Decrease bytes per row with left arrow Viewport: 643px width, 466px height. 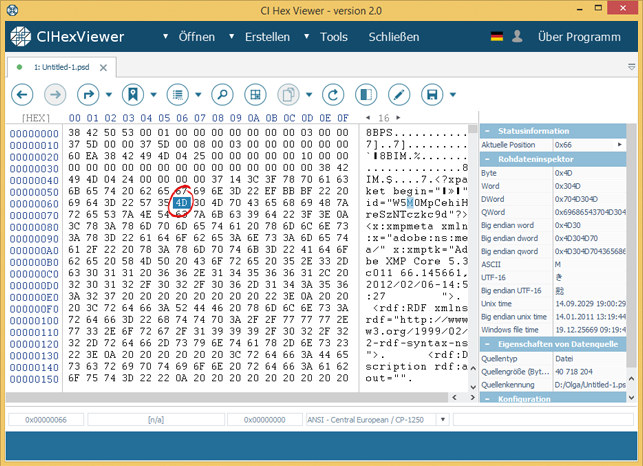tap(368, 118)
